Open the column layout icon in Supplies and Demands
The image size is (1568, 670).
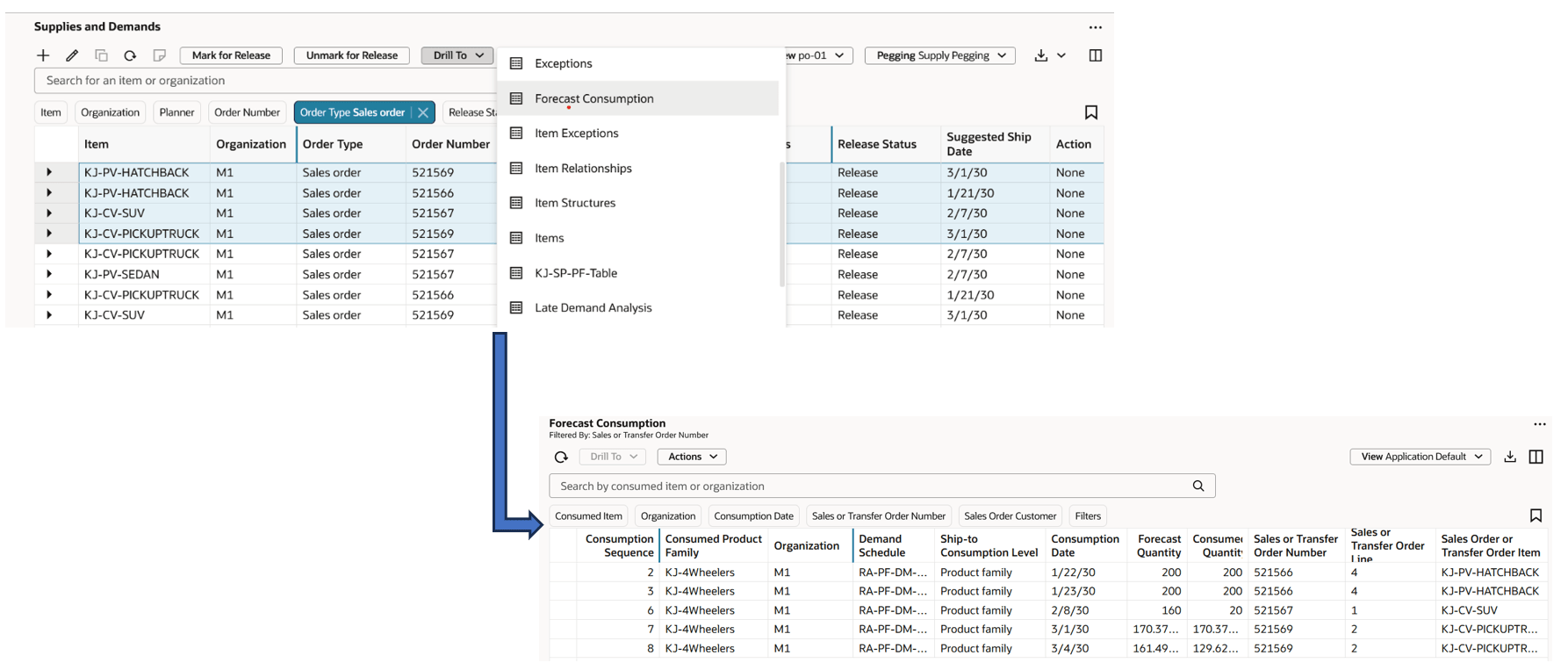1095,55
